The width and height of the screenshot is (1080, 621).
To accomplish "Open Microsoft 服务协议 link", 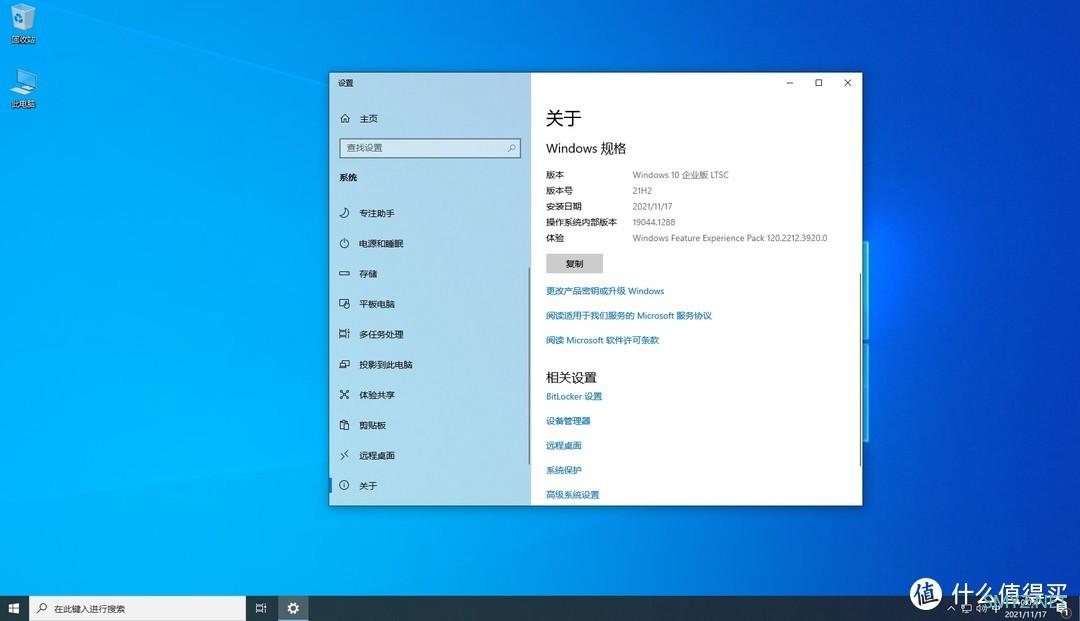I will (x=629, y=316).
